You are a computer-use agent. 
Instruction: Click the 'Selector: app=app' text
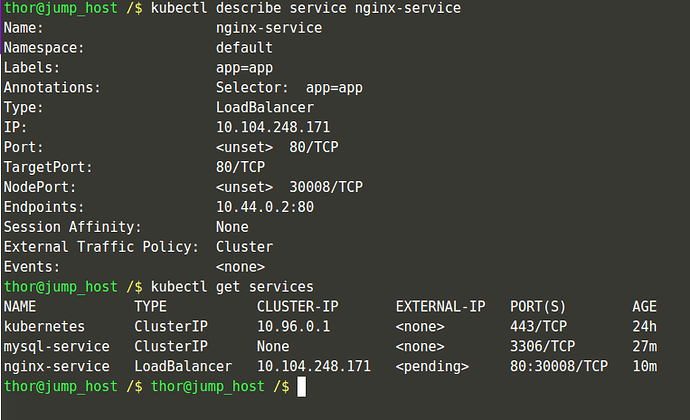coord(289,87)
